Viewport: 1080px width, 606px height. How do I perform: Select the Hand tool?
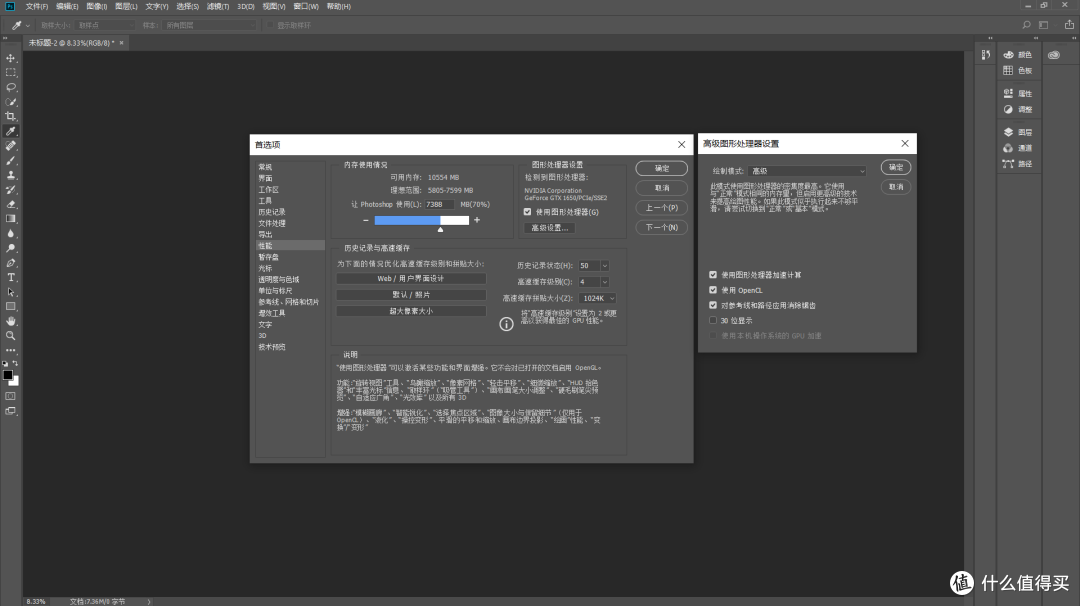coord(10,322)
